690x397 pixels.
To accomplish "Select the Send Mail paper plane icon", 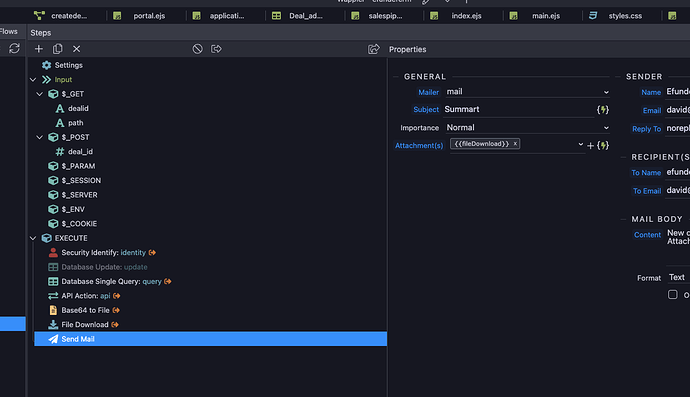I will coord(53,339).
